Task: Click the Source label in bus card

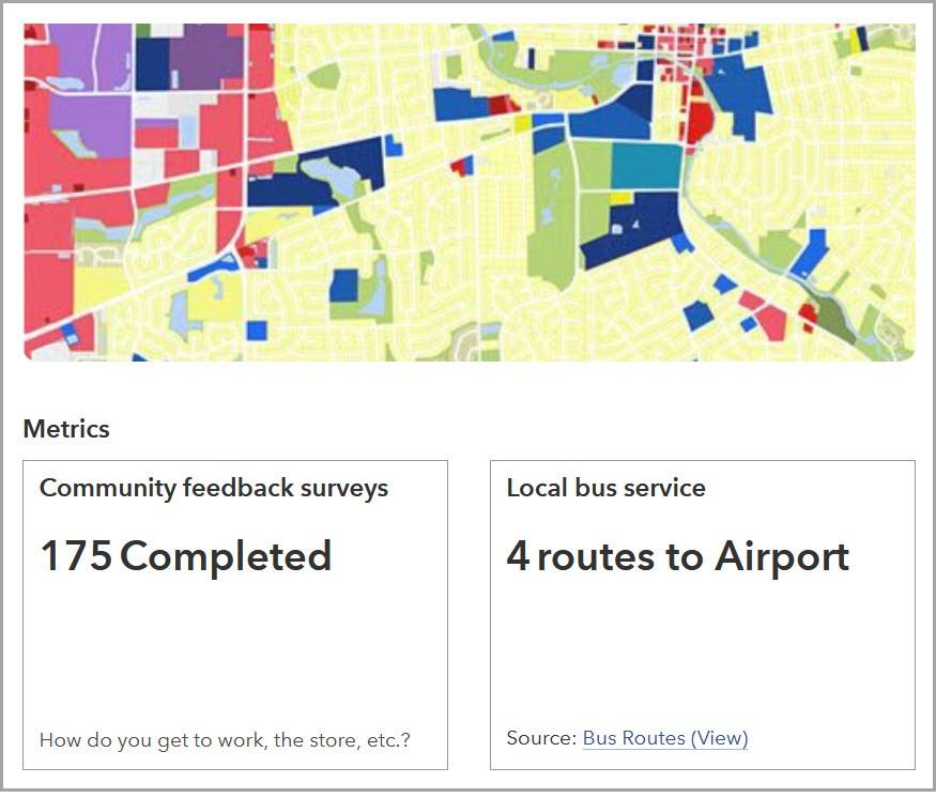Action: click(541, 738)
